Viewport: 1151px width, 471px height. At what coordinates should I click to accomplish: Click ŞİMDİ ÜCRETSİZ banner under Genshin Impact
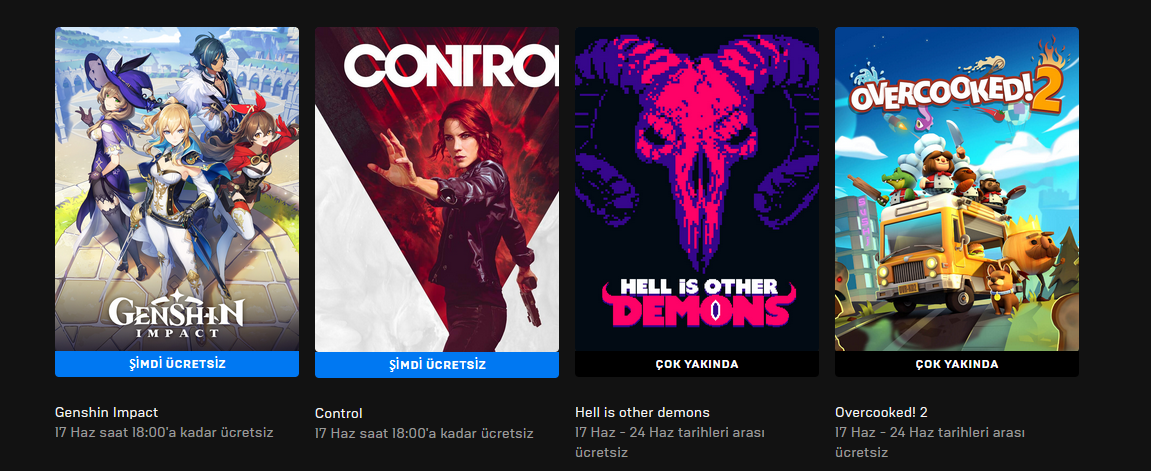point(177,364)
